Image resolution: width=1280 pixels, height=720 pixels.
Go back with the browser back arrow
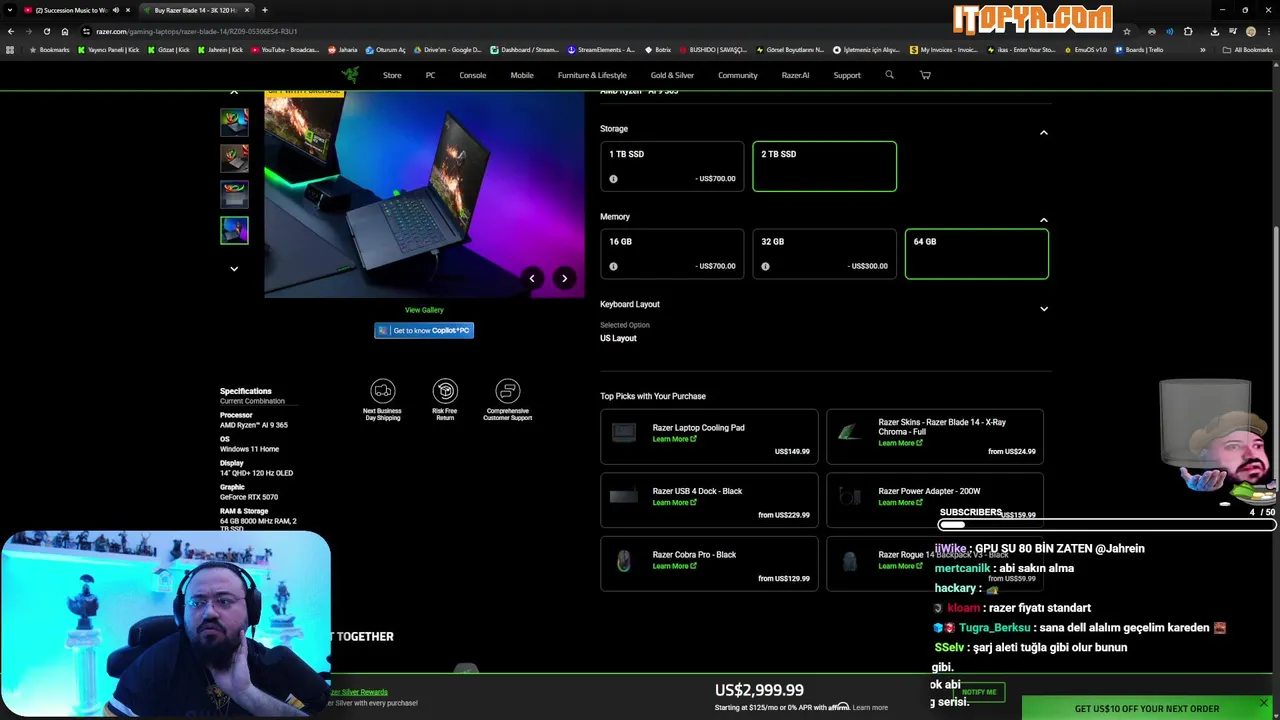[11, 31]
